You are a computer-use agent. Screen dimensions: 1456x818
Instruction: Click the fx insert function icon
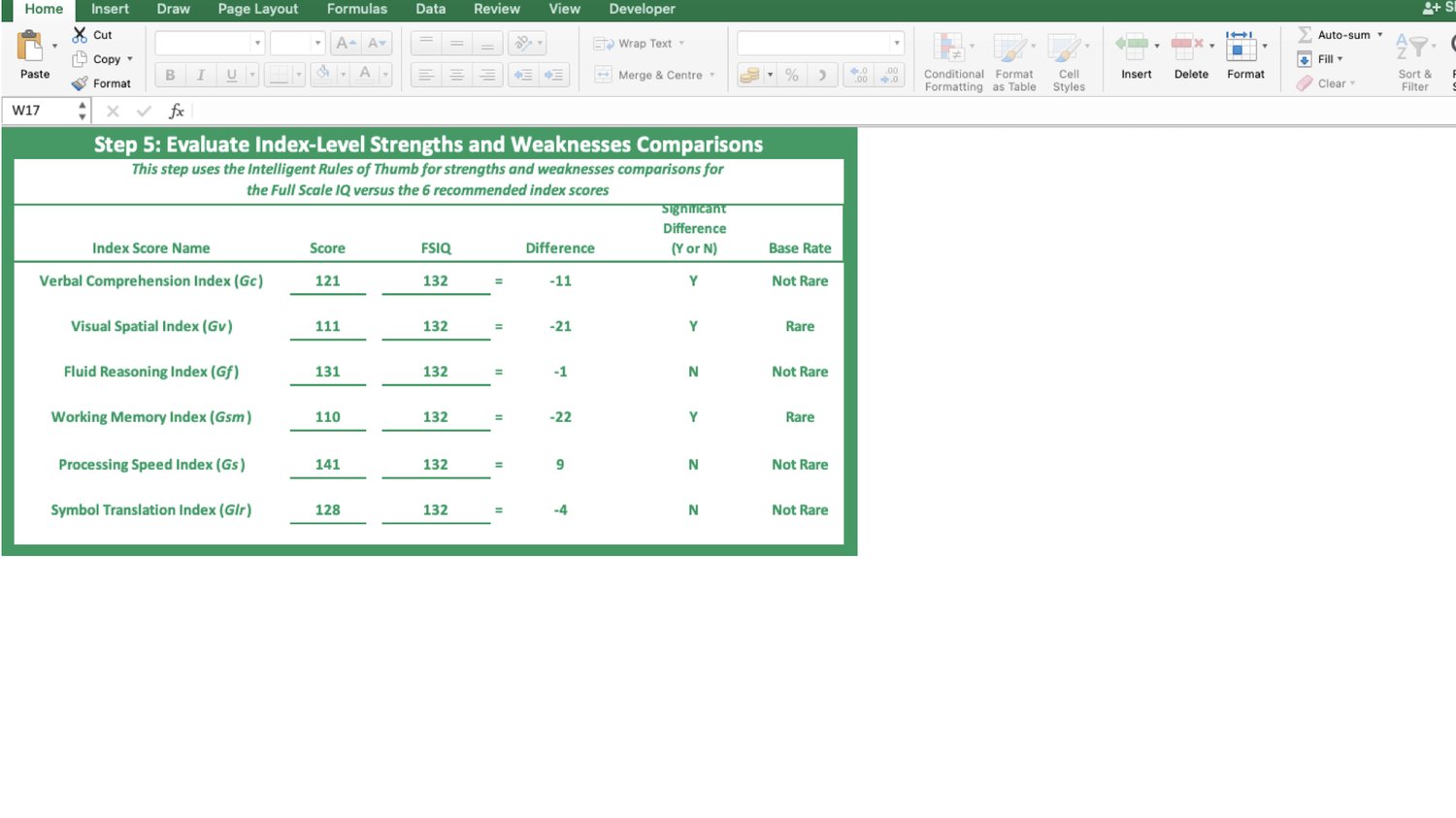[x=177, y=111]
